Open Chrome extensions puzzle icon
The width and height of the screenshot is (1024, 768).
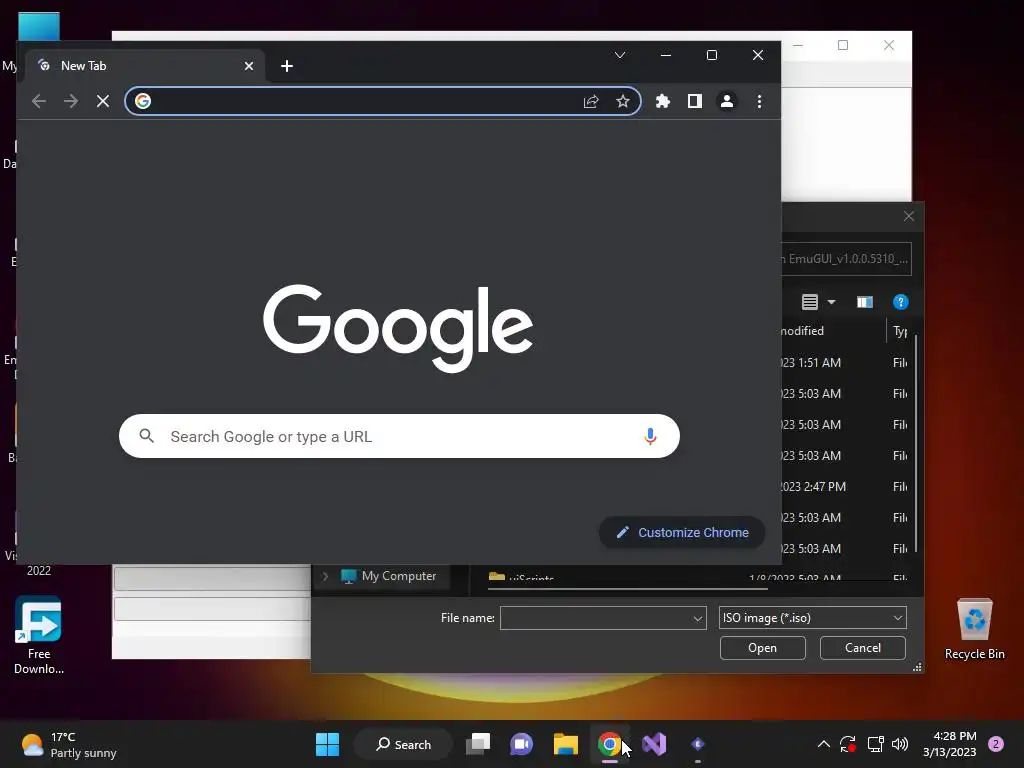point(663,101)
